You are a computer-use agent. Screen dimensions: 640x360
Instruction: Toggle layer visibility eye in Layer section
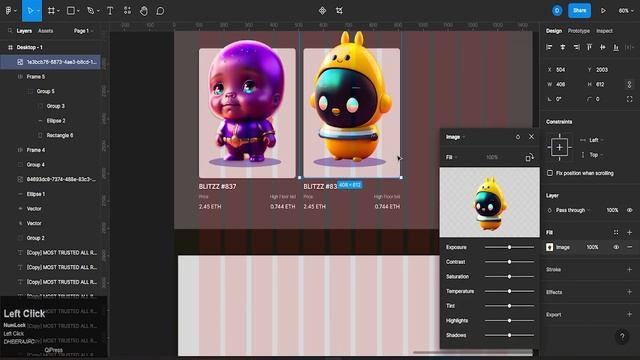click(x=629, y=210)
